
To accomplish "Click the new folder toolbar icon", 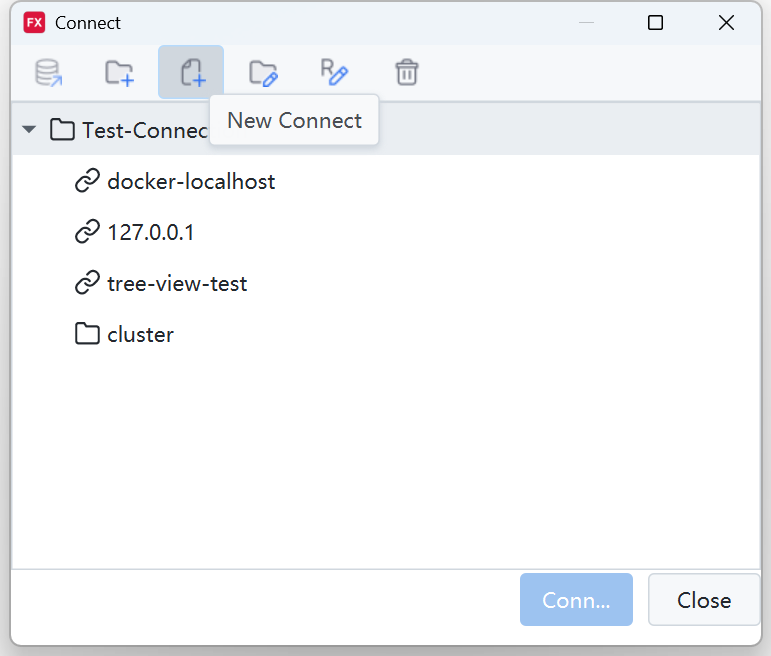I will (119, 72).
